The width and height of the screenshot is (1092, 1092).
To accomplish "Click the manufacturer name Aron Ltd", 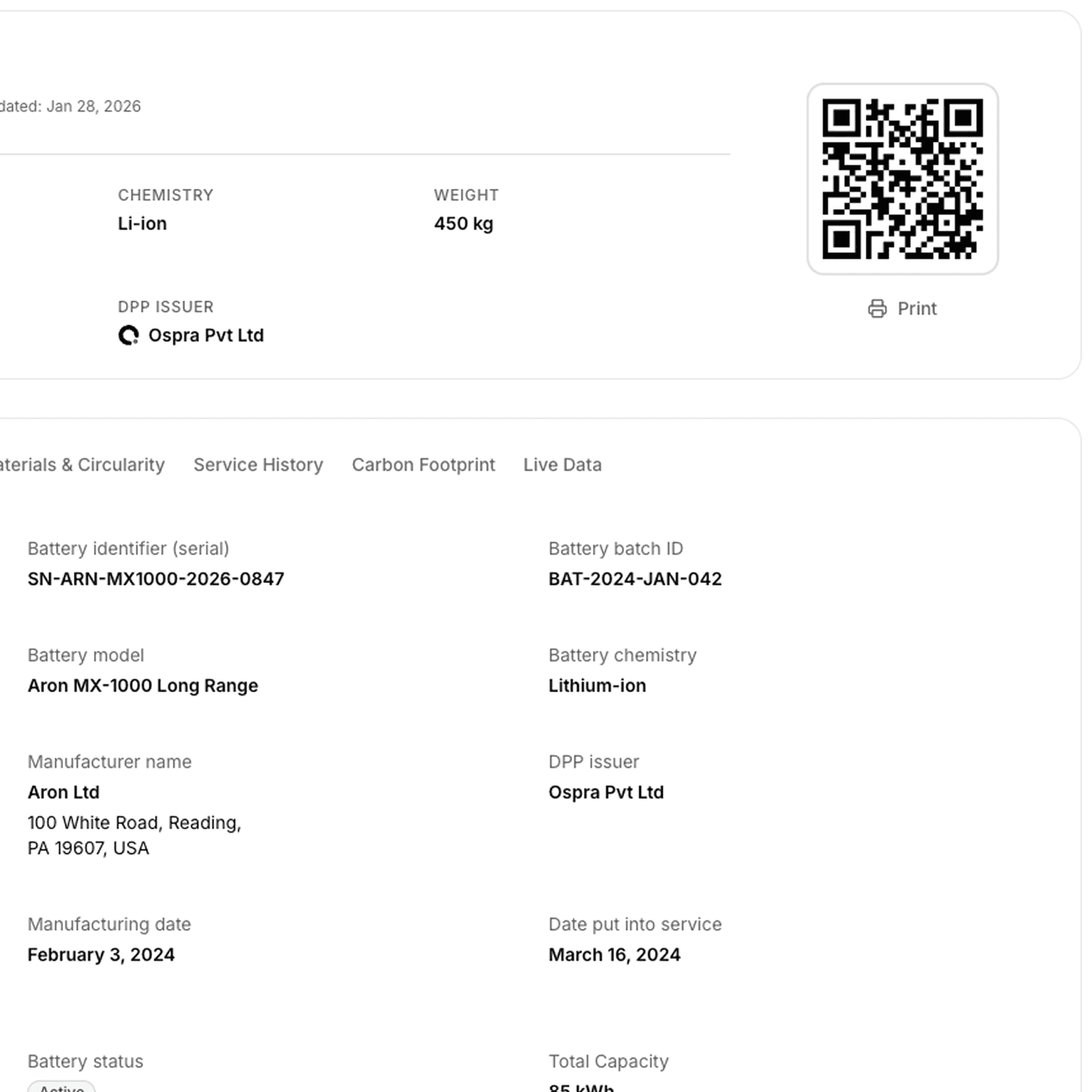I will click(64, 791).
